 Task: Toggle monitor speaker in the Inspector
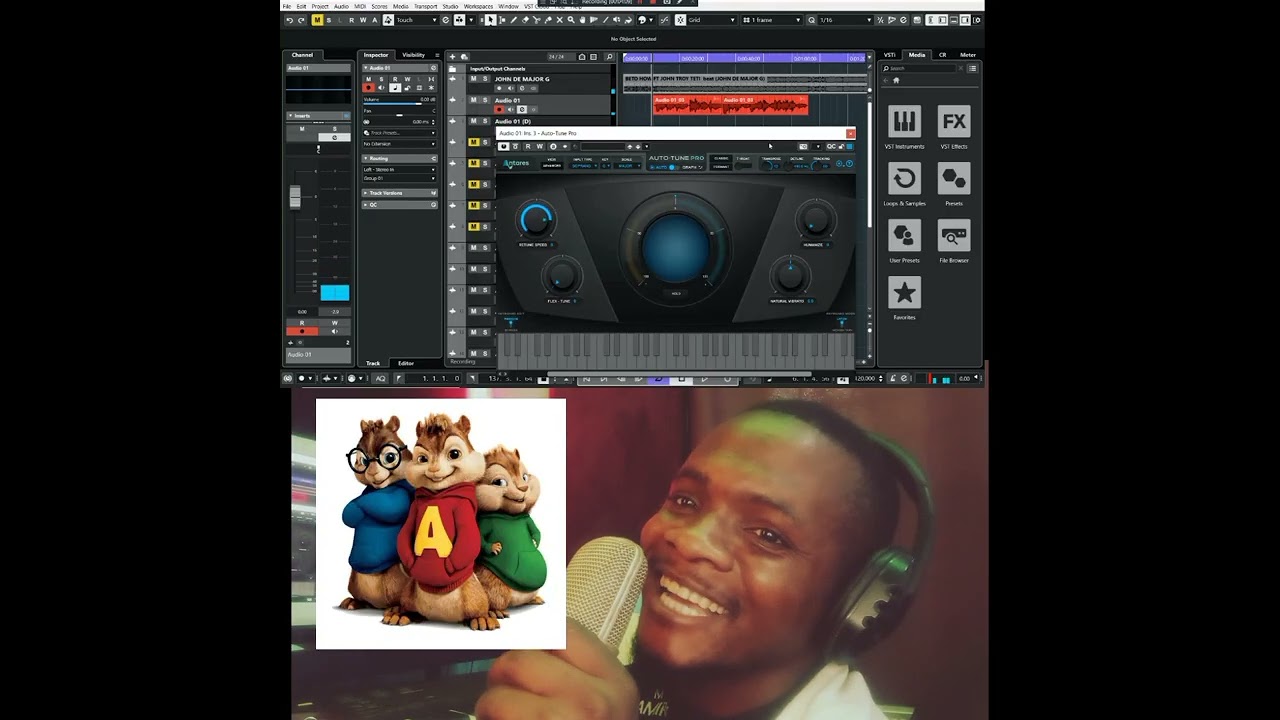[381, 87]
